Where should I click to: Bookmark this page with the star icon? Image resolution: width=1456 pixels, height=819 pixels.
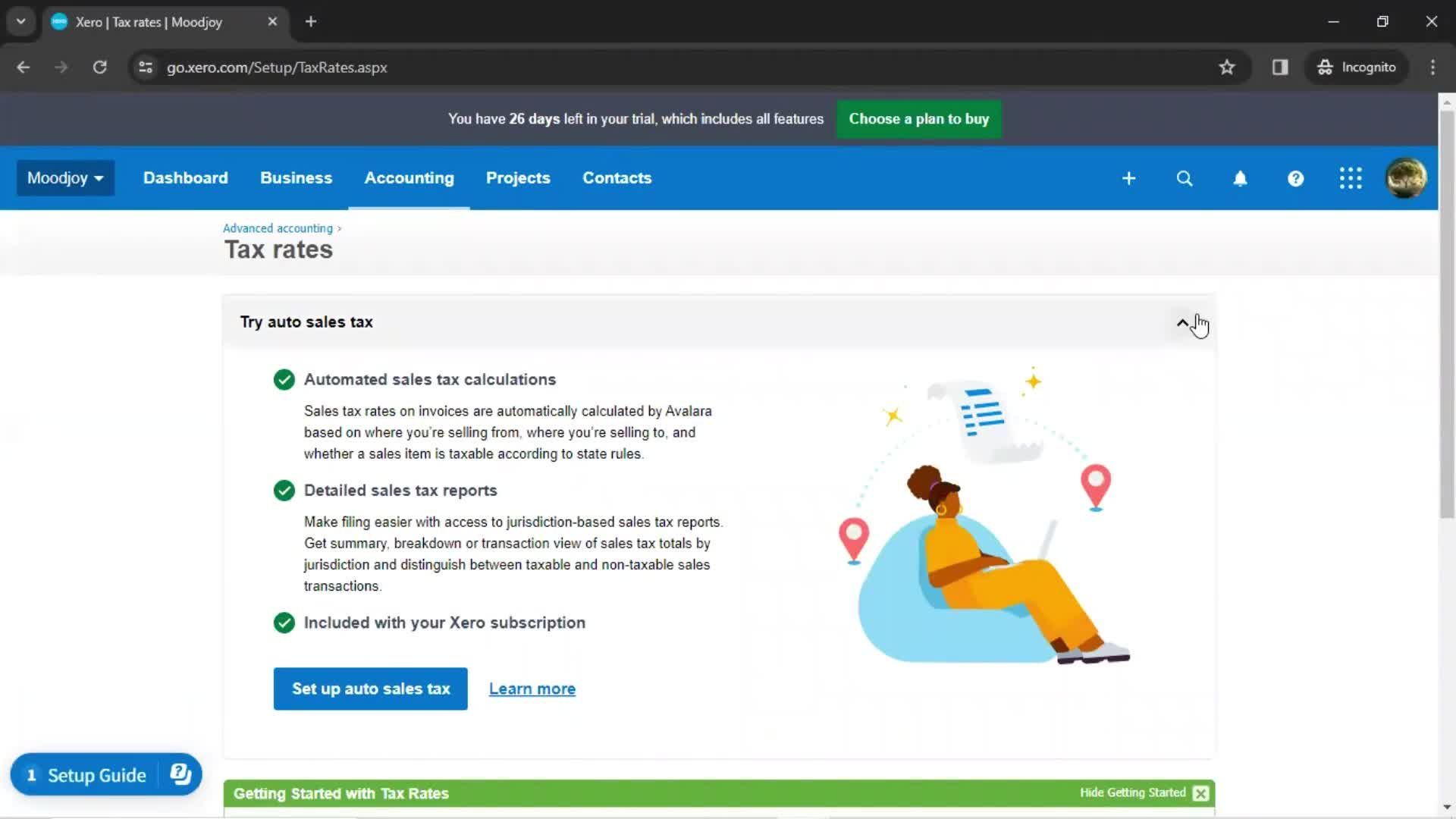point(1227,67)
